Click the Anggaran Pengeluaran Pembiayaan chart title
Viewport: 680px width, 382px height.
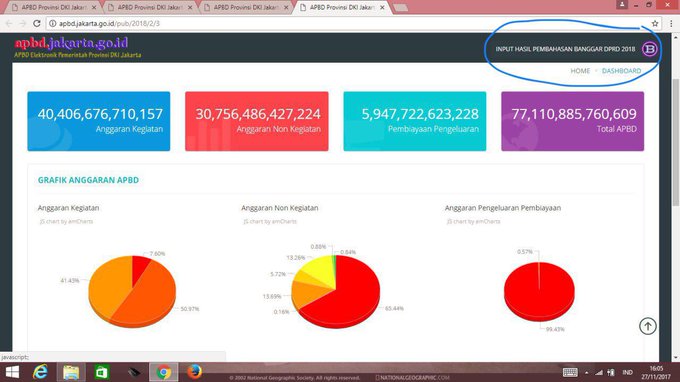(x=503, y=208)
